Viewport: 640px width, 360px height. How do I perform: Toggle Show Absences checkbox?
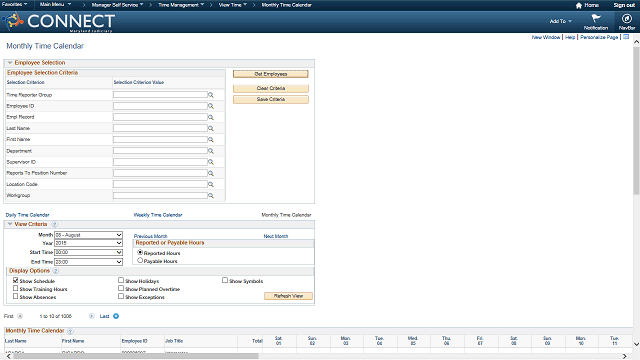(16, 297)
